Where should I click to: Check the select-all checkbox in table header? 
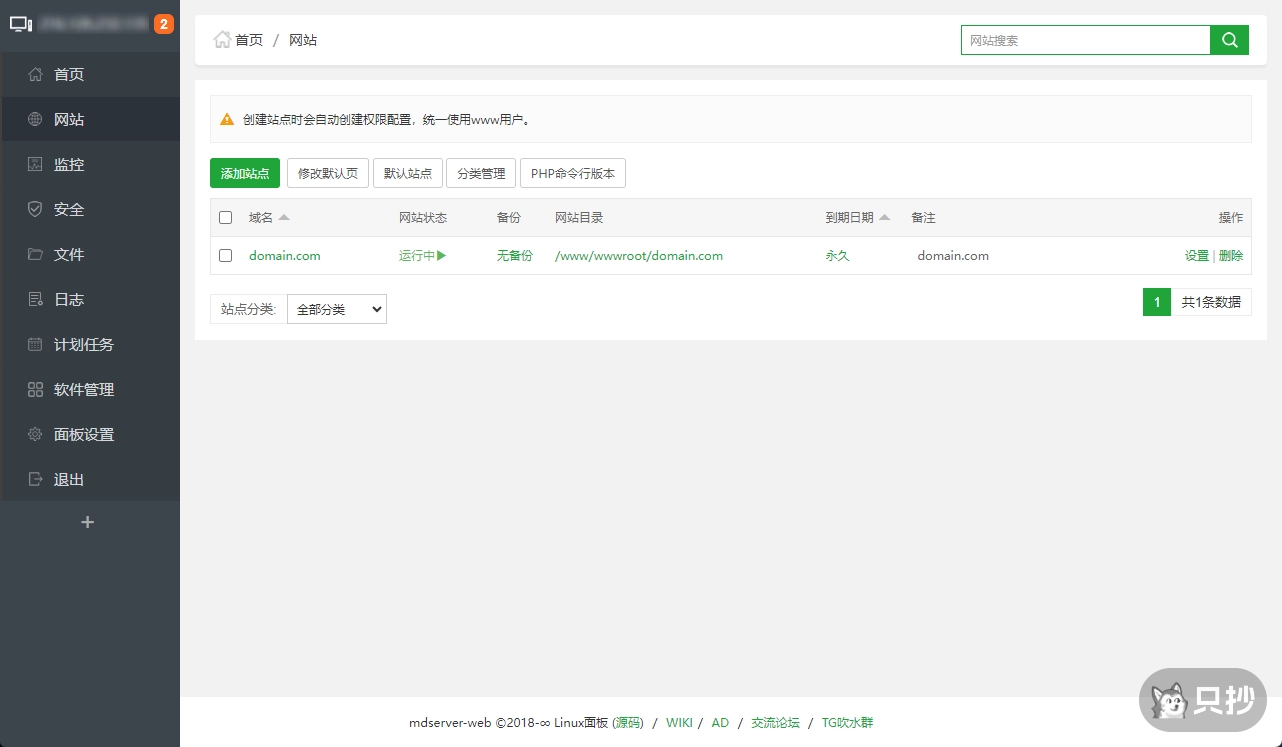225,217
